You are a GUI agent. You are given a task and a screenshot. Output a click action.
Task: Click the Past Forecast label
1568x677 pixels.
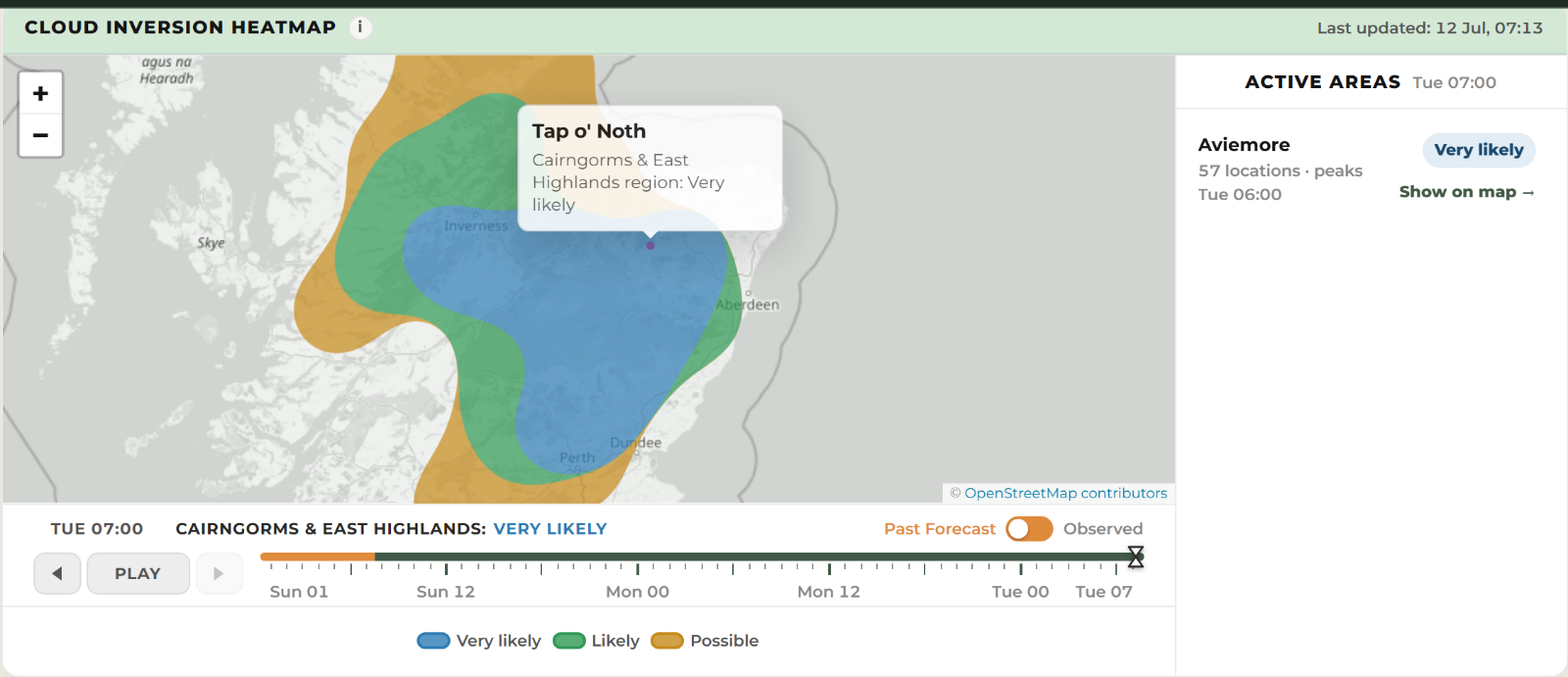940,529
